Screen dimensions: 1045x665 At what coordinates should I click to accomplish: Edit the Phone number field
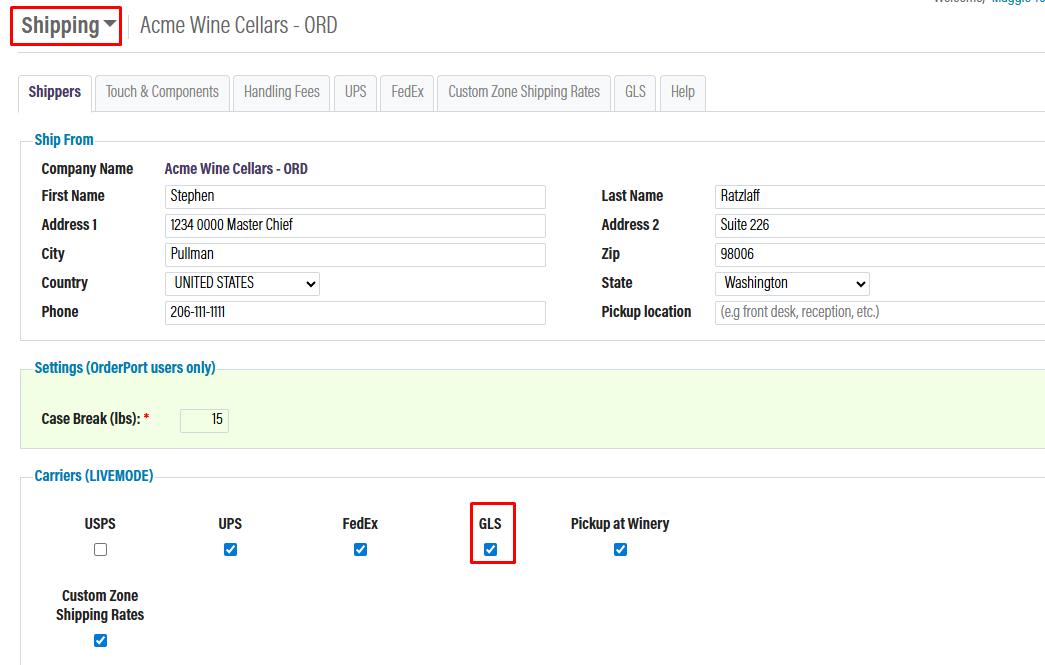pyautogui.click(x=355, y=313)
